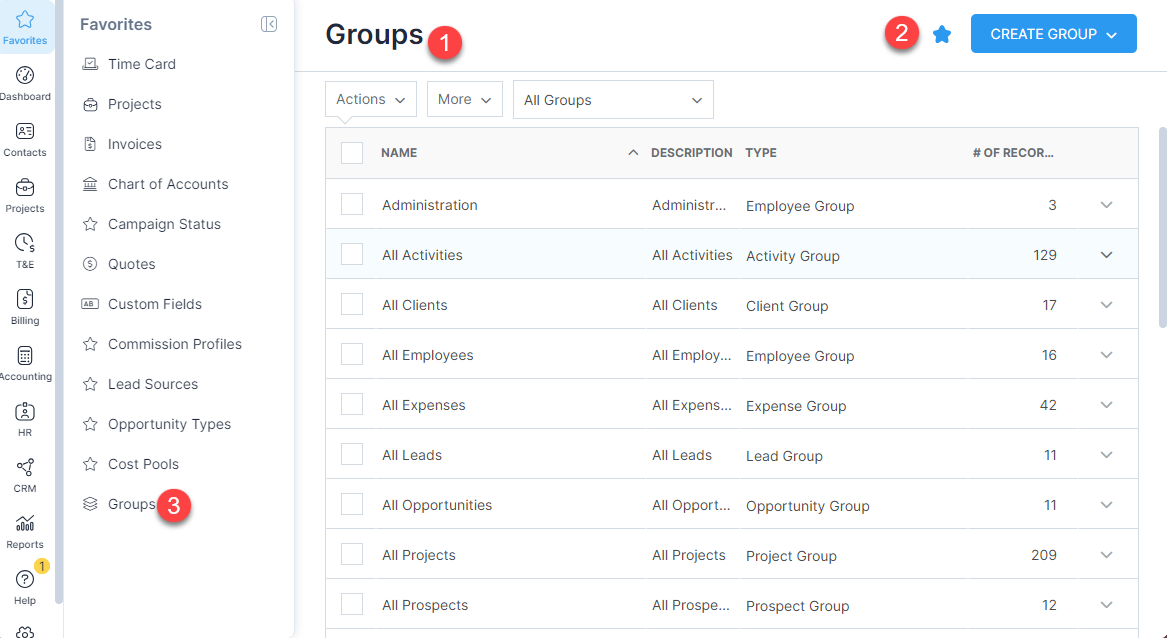Viewport: 1167px width, 638px height.
Task: Open the More dropdown
Action: [x=464, y=99]
